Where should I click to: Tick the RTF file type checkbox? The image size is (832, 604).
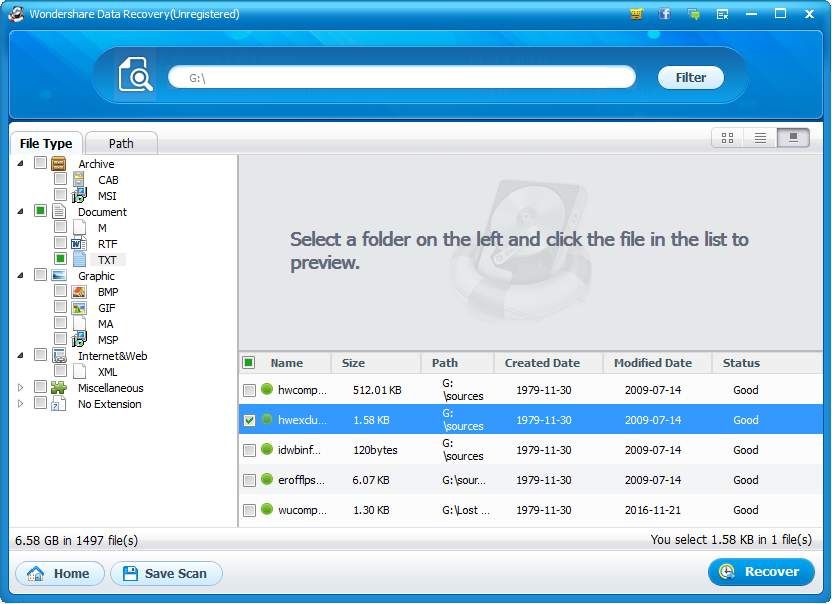pos(61,243)
